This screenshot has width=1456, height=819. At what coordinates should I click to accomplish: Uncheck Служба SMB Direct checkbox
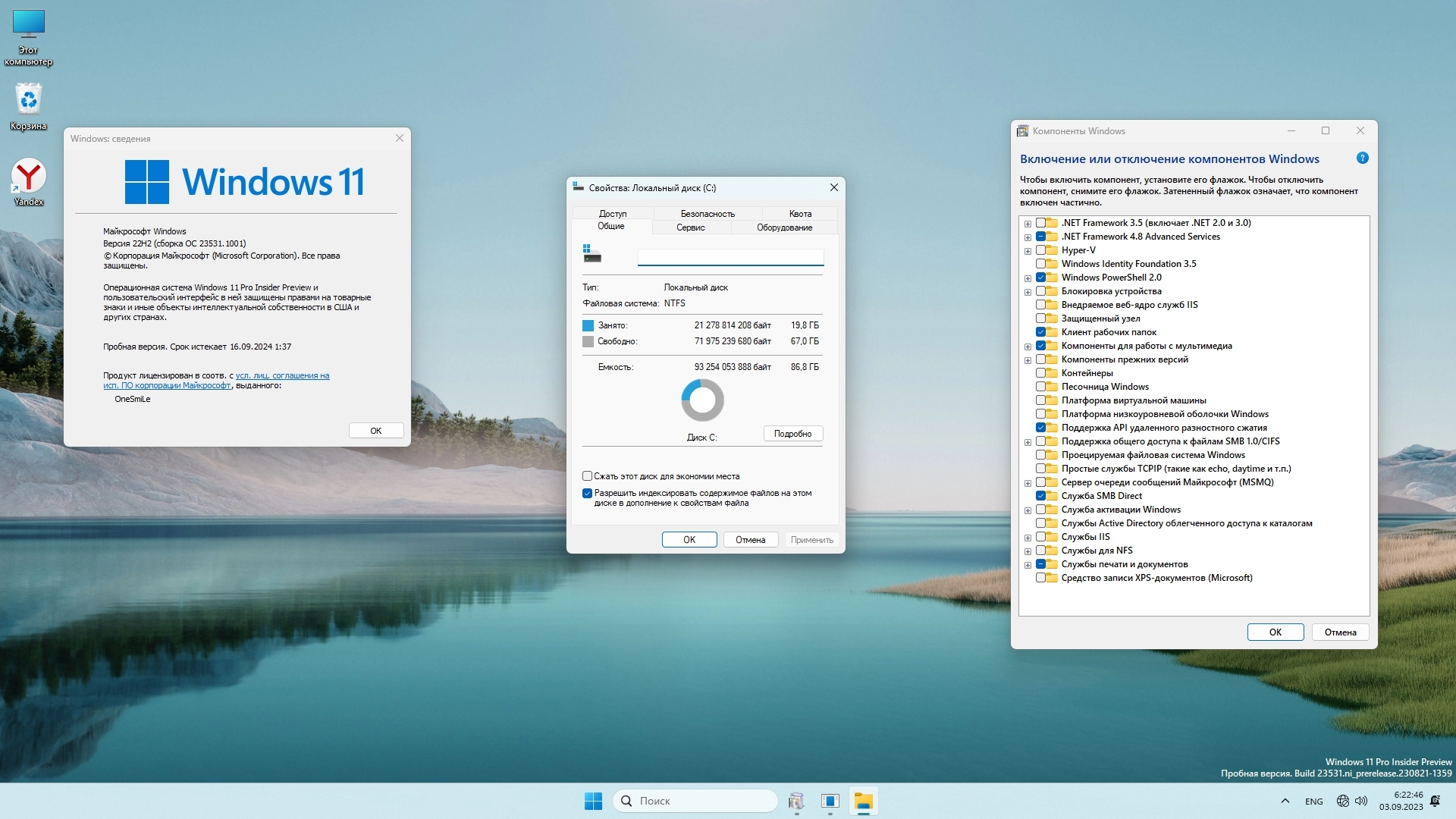coord(1041,496)
